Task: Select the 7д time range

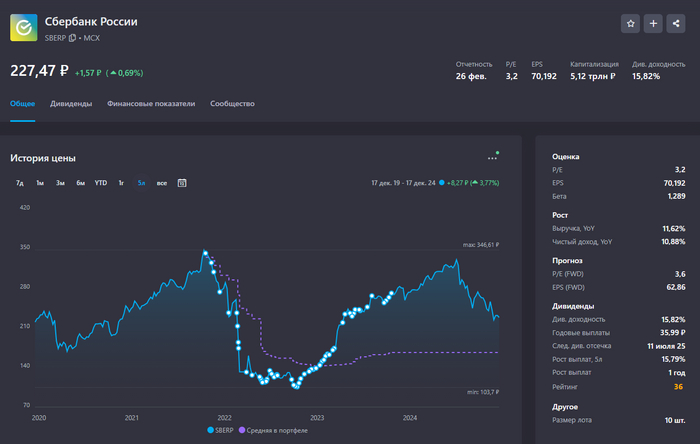Action: [20, 183]
